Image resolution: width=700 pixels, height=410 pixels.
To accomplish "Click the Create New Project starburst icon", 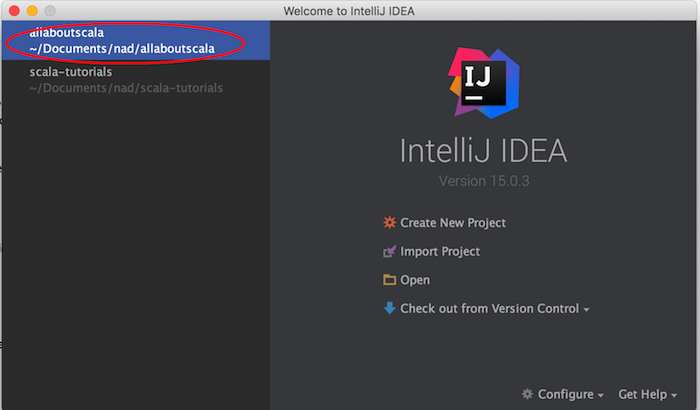I will (x=389, y=222).
